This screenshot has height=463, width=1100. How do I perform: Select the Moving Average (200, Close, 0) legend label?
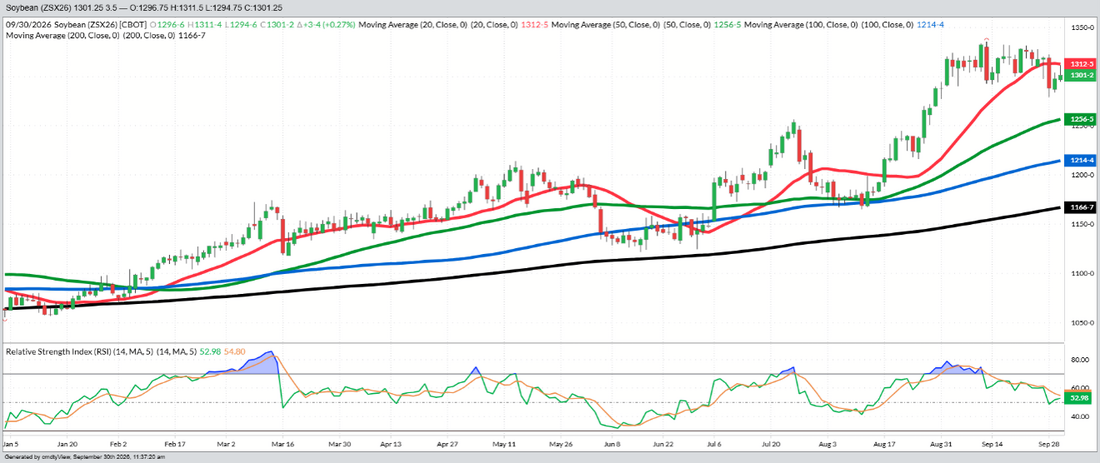[x=61, y=34]
